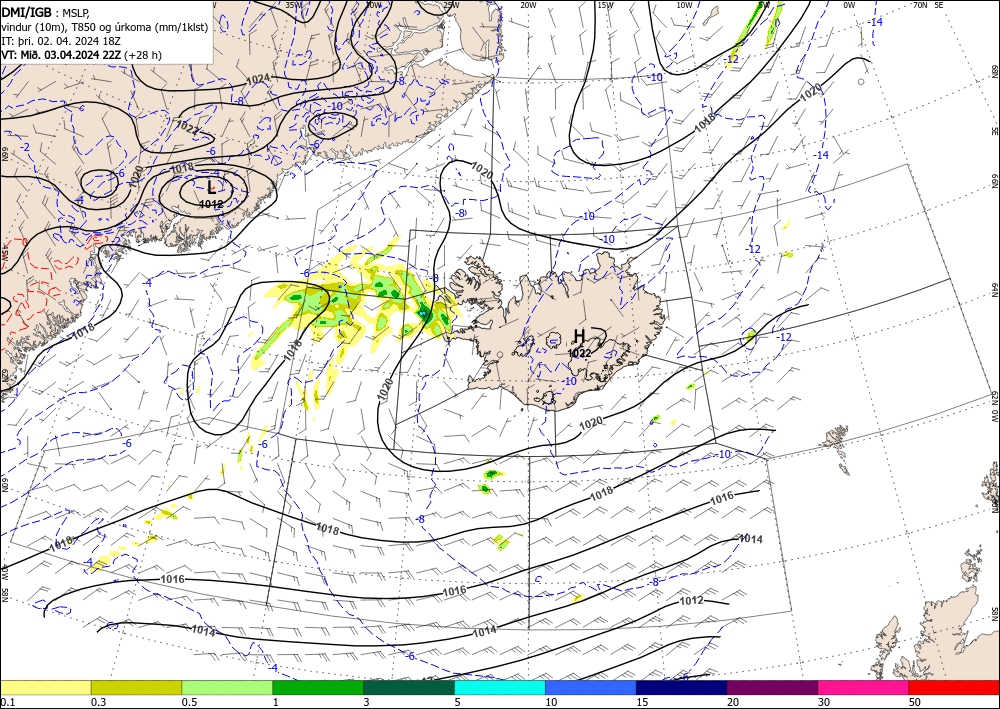Click the '1024' isobar label over Greenland
The height and width of the screenshot is (709, 1000).
click(x=258, y=78)
